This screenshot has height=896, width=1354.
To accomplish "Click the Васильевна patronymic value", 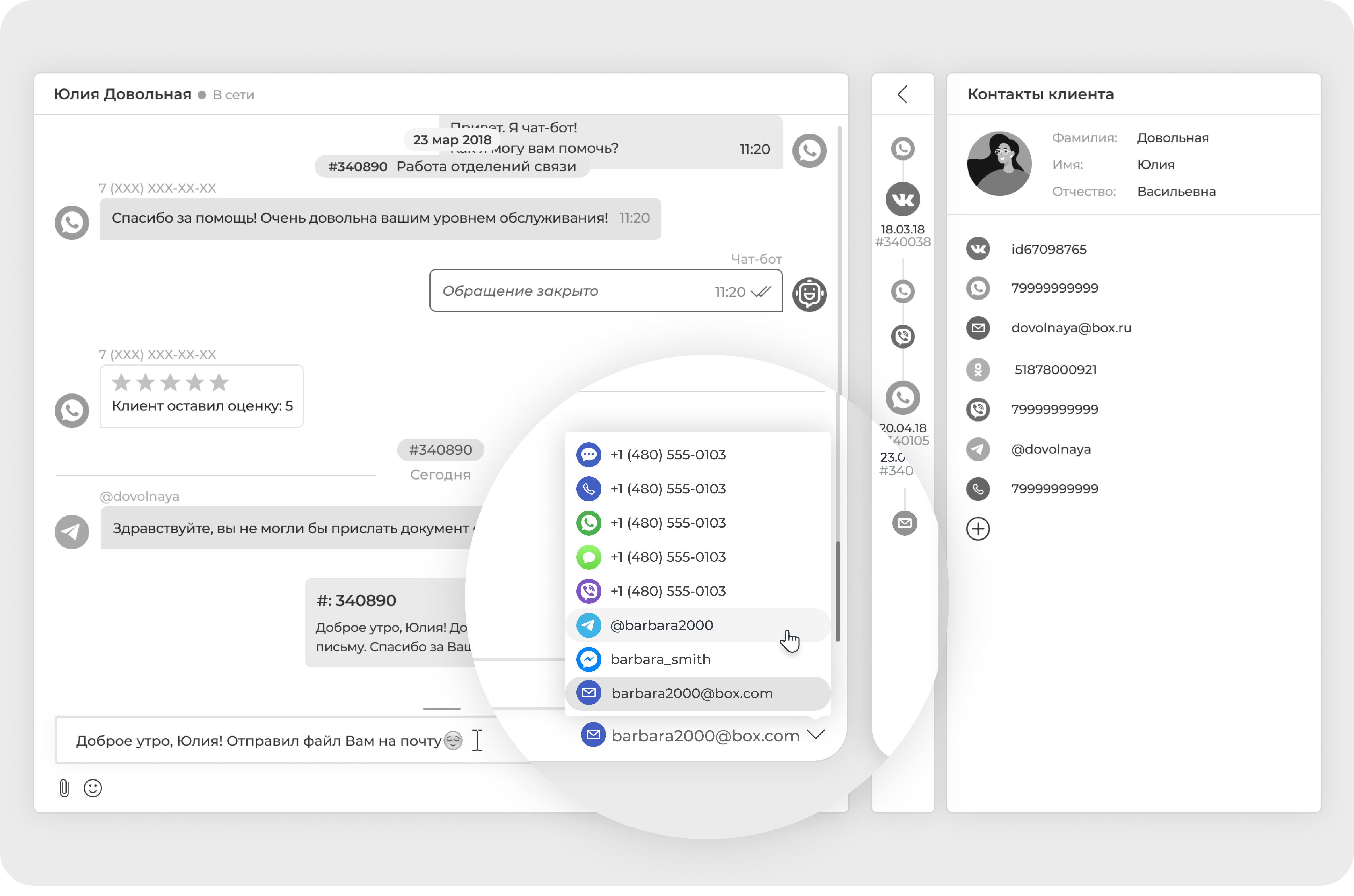I will click(x=1176, y=191).
